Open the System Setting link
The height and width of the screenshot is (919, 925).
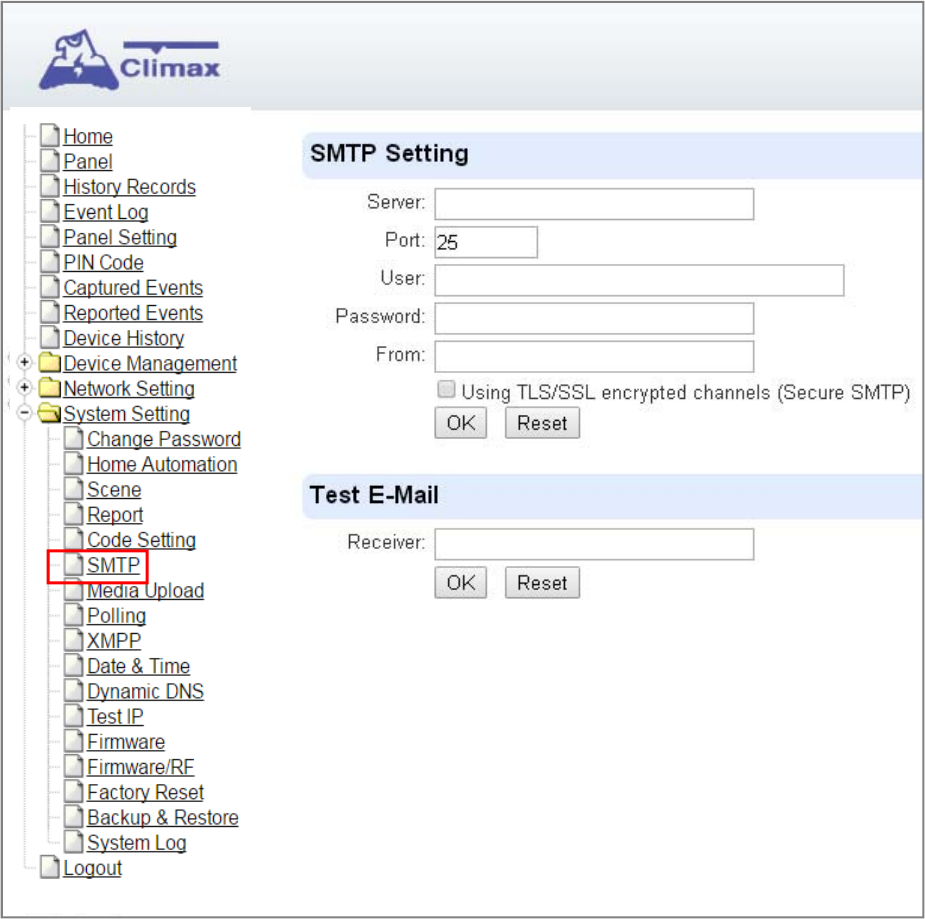pyautogui.click(x=126, y=414)
